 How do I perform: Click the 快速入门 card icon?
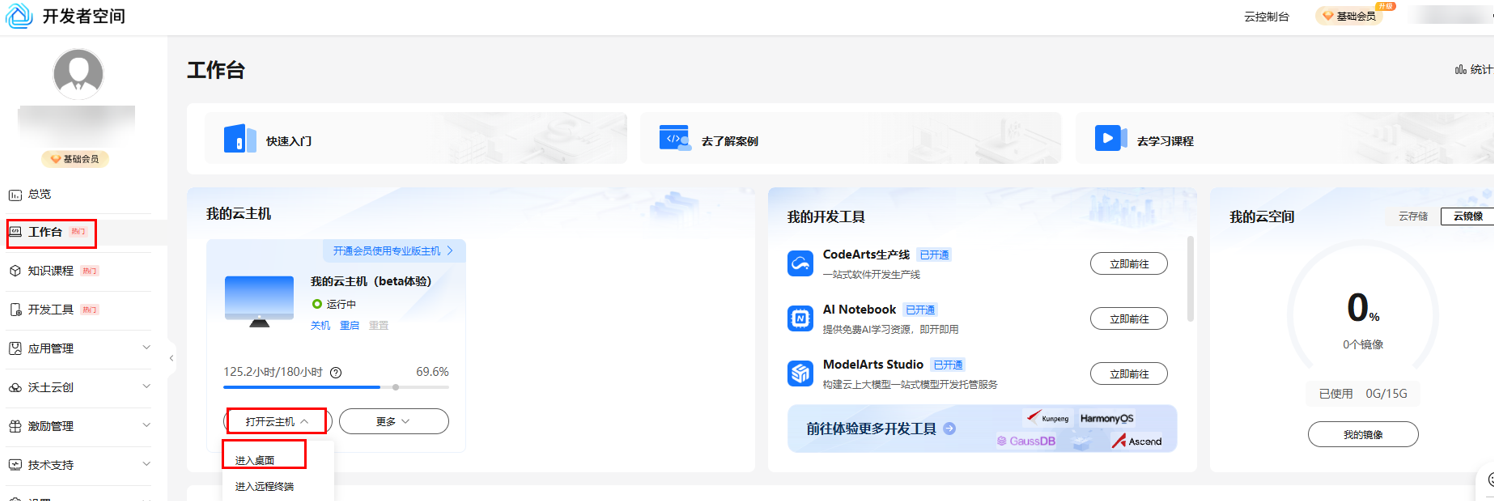click(x=240, y=139)
